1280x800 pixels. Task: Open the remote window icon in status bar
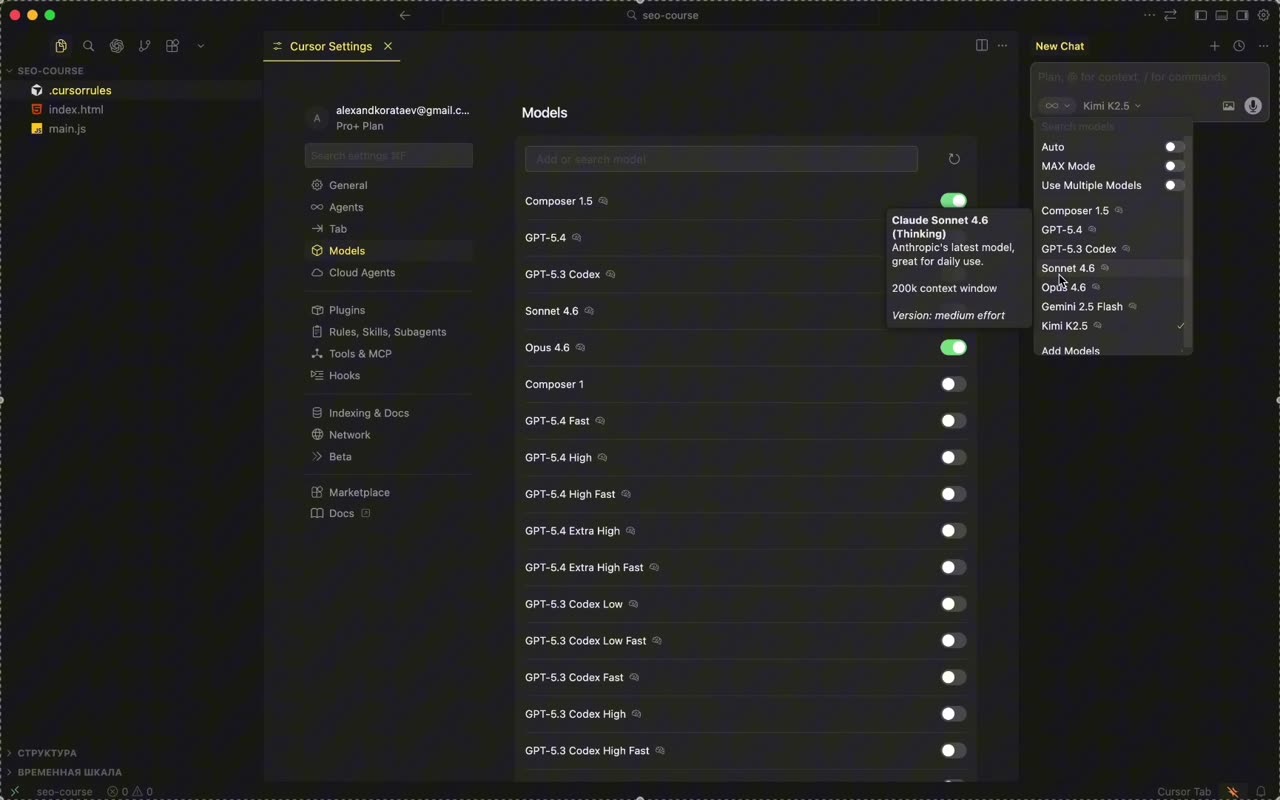click(x=15, y=792)
